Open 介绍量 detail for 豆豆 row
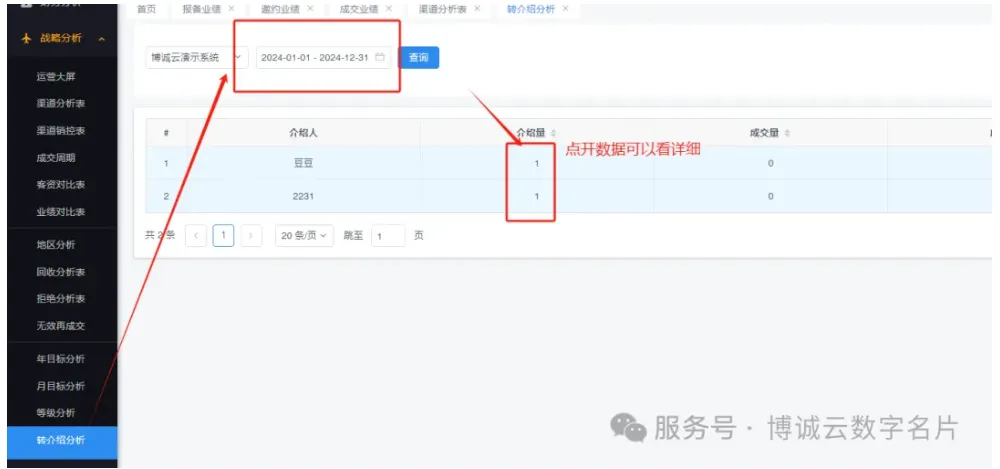This screenshot has width=1000, height=469. click(537, 163)
